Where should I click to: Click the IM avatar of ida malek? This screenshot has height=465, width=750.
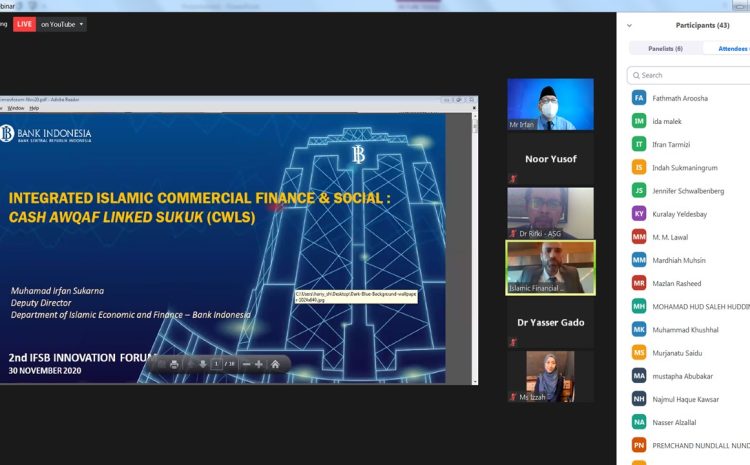click(639, 121)
